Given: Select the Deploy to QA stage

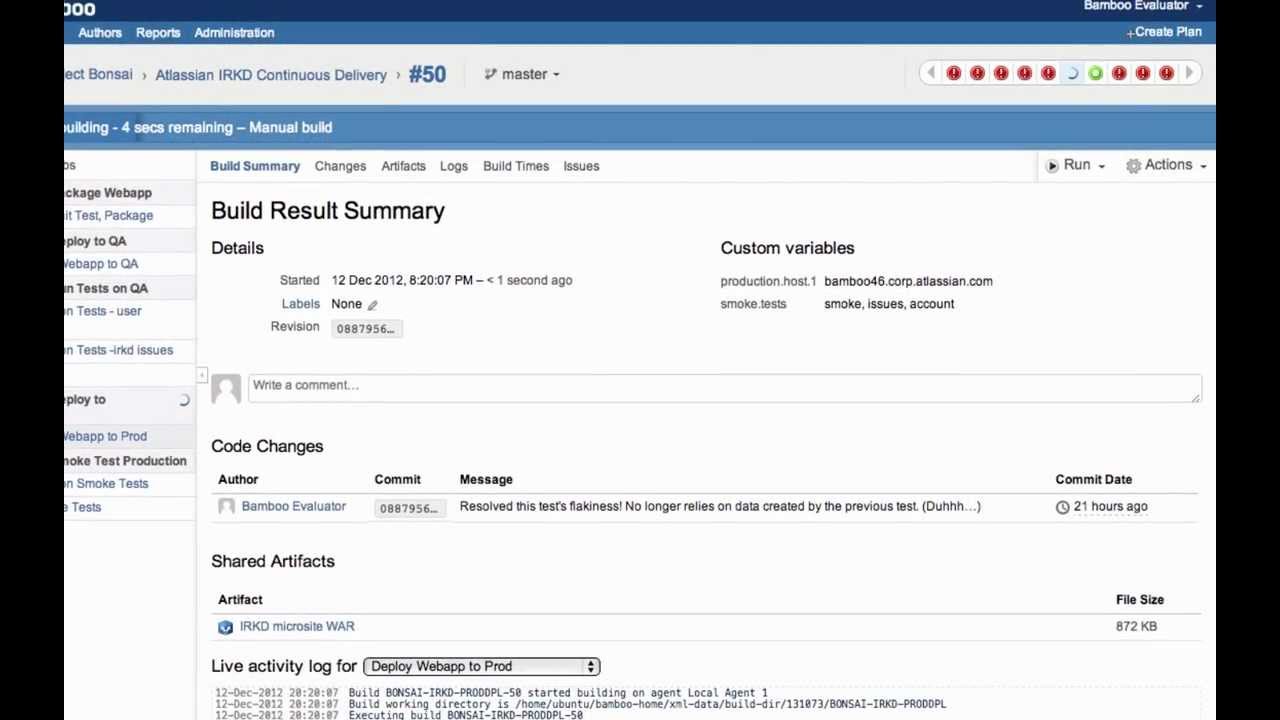Looking at the screenshot, I should click(x=95, y=241).
